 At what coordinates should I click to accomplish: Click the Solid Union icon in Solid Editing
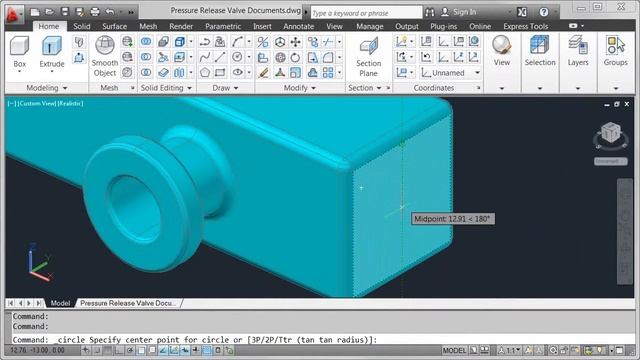tap(146, 41)
